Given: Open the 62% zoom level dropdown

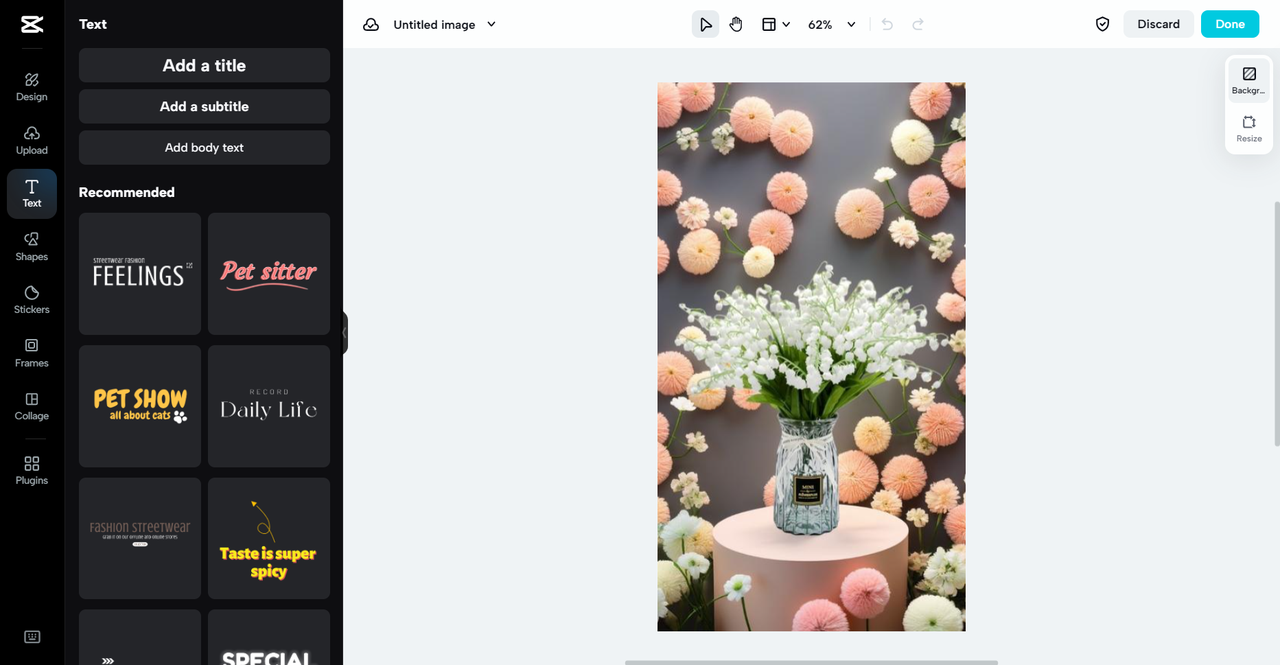Looking at the screenshot, I should [832, 24].
